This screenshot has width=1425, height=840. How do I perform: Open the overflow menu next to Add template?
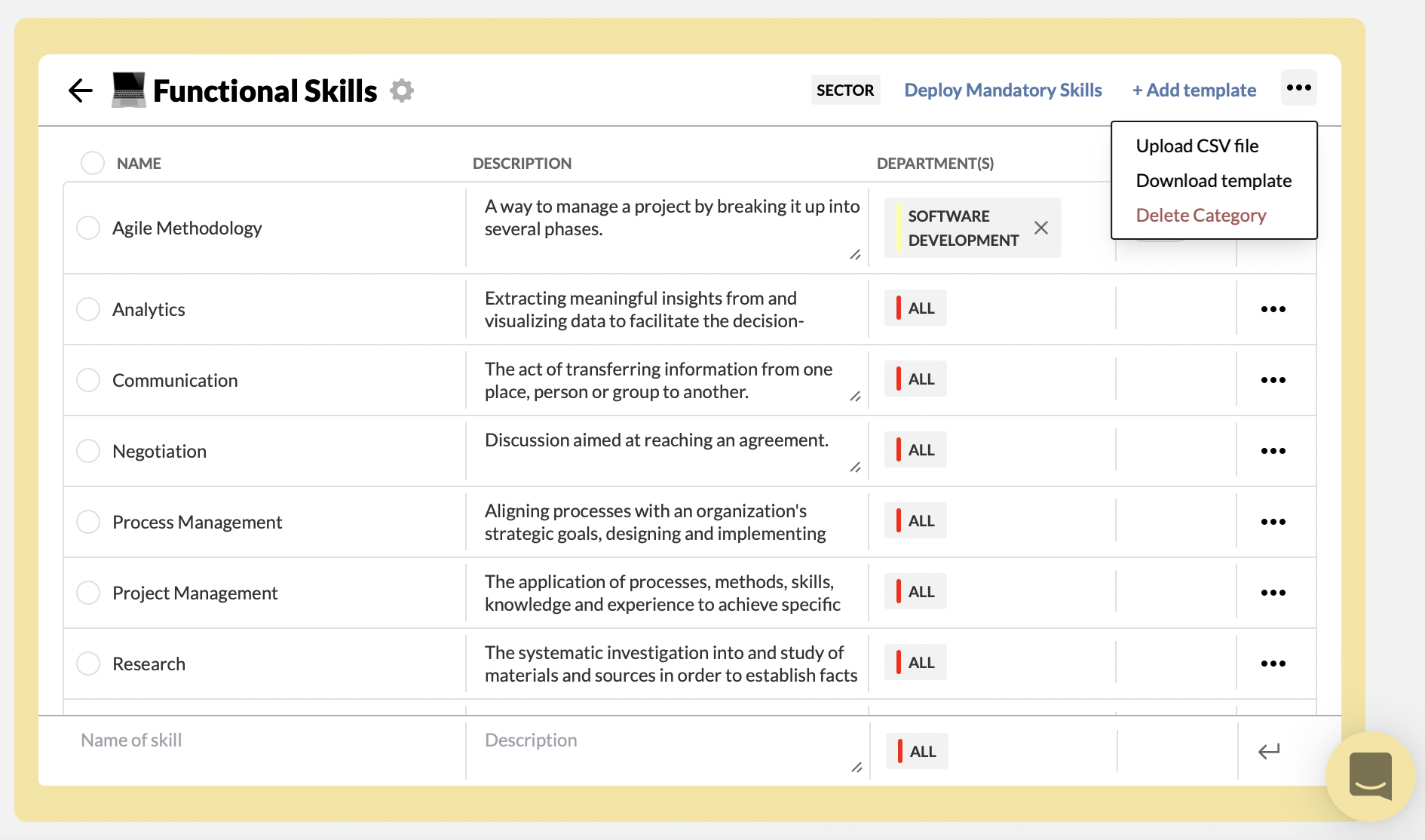point(1298,88)
